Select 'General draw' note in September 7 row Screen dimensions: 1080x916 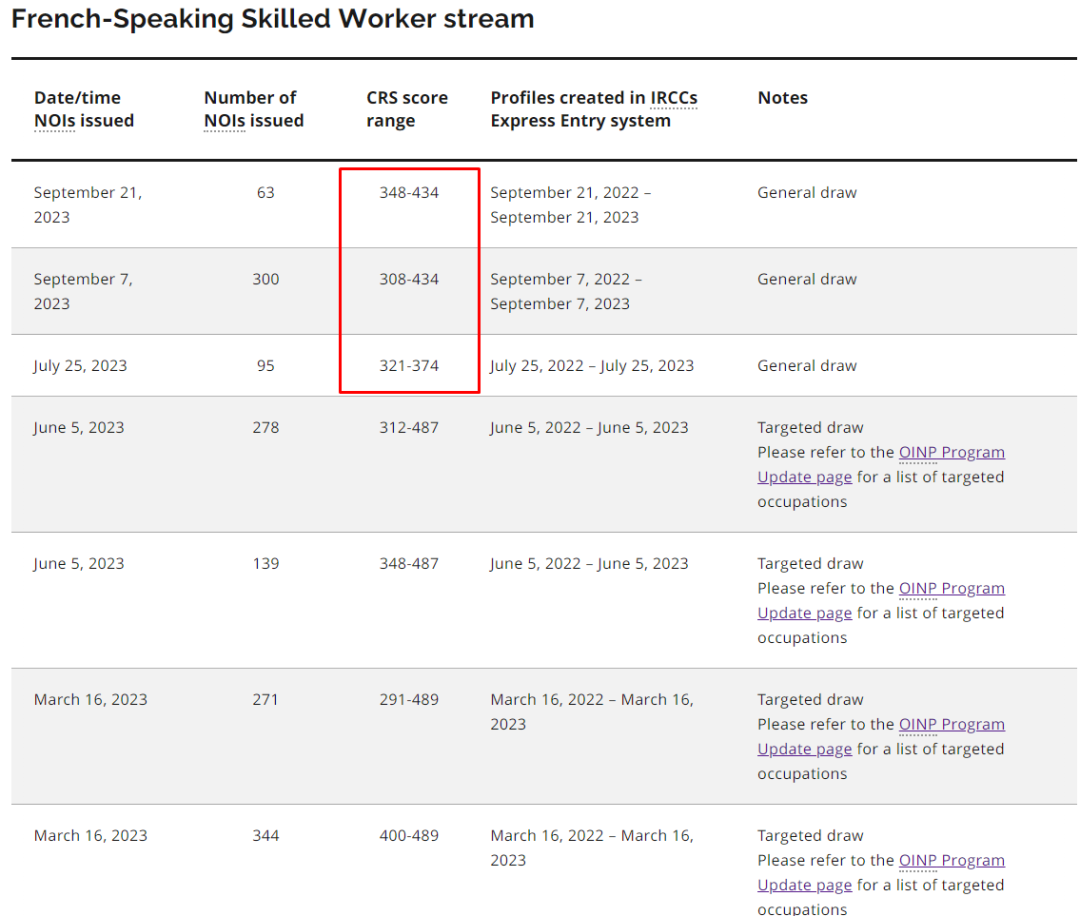[807, 280]
